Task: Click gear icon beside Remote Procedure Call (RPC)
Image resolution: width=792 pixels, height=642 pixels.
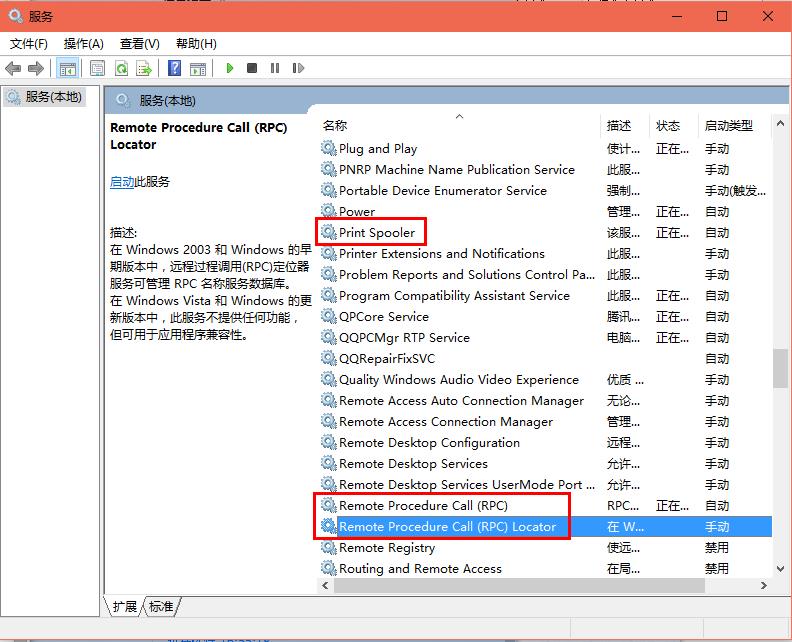Action: [x=328, y=505]
